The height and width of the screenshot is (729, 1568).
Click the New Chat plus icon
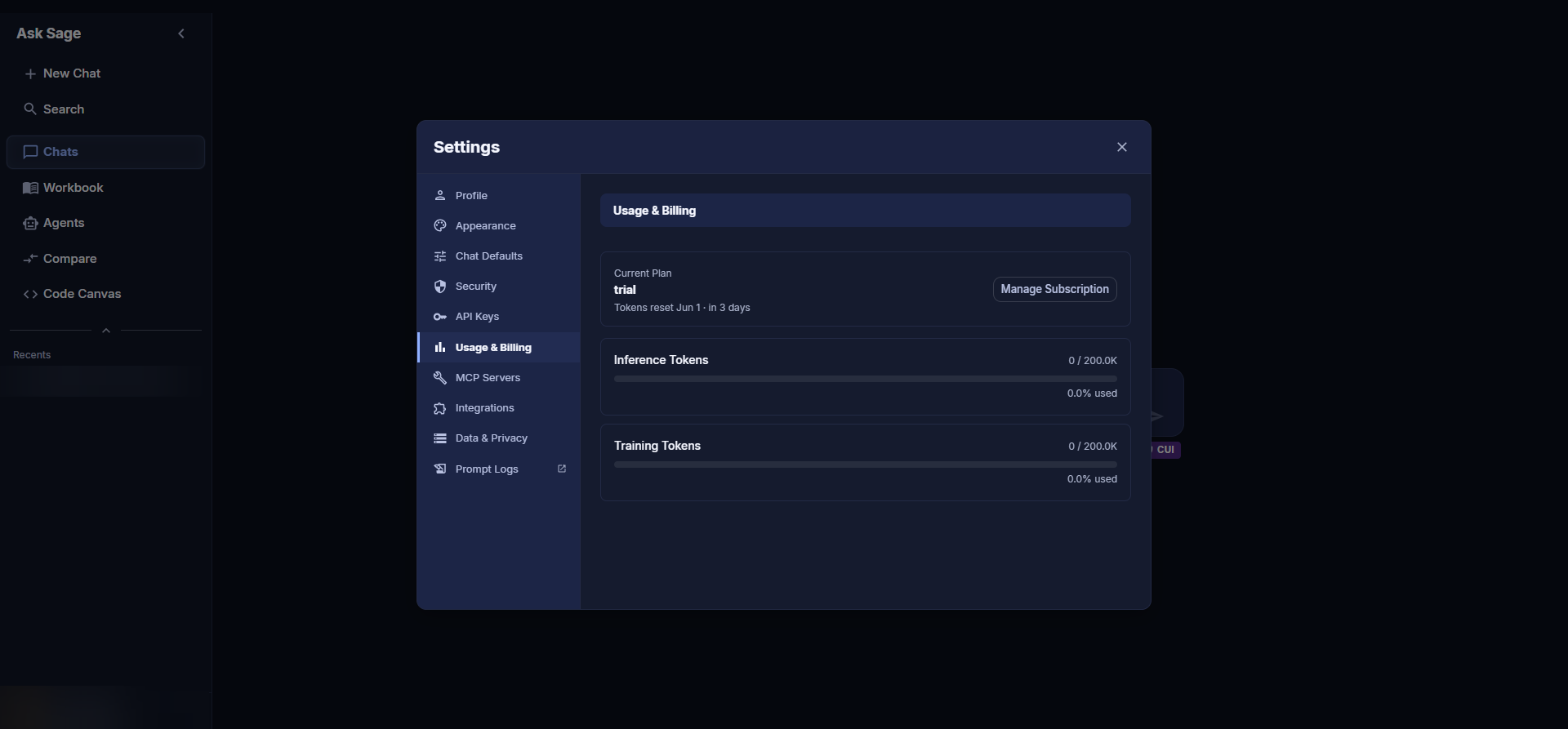coord(30,73)
